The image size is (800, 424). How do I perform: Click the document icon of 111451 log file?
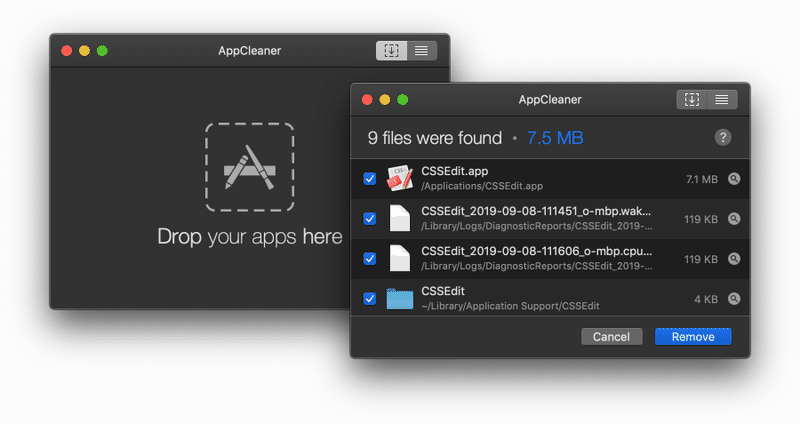(x=399, y=218)
